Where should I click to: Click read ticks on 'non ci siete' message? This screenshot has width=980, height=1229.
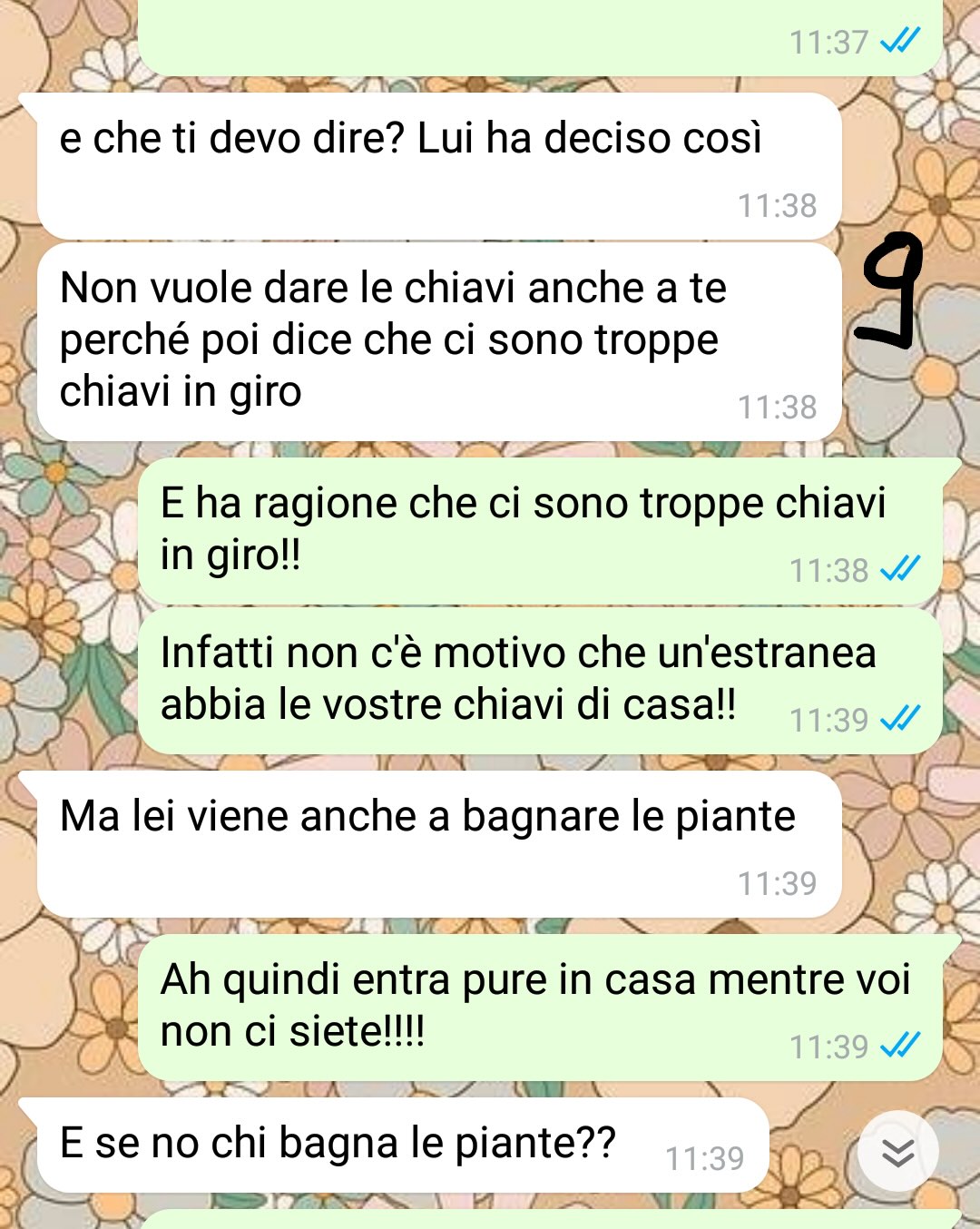pyautogui.click(x=900, y=1046)
